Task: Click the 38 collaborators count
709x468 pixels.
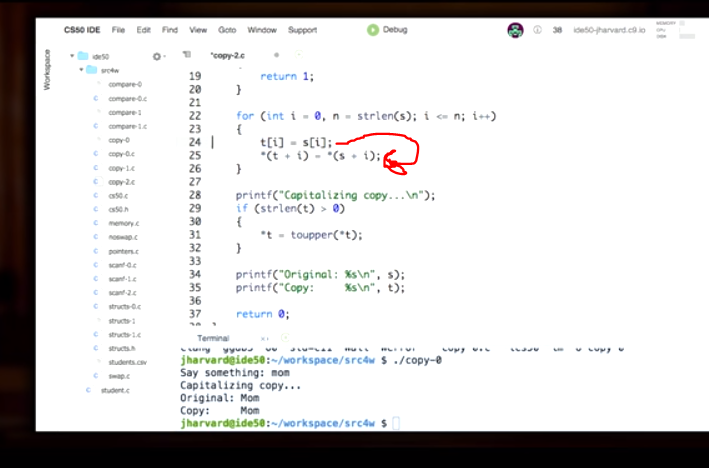Action: point(557,30)
